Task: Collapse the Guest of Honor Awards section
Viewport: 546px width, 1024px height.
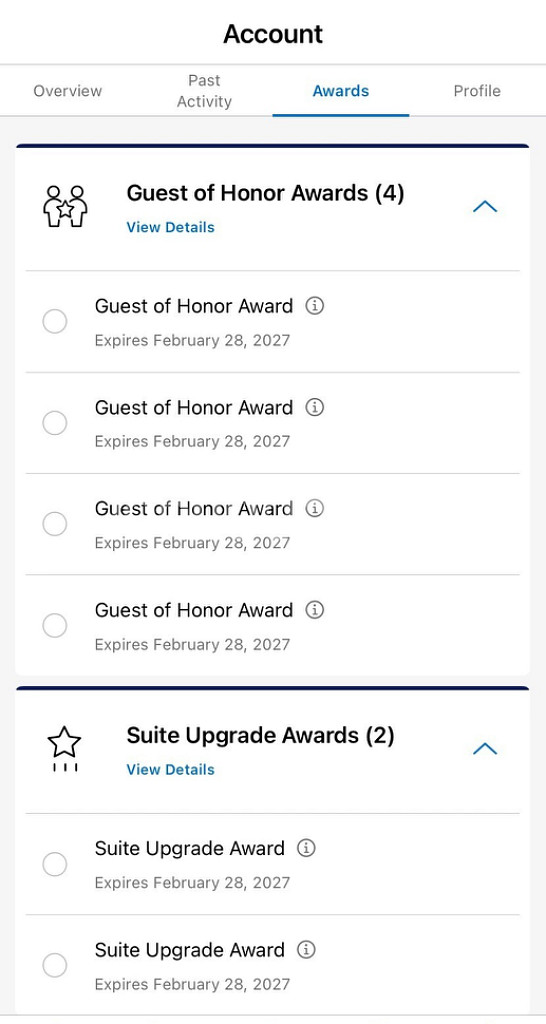Action: 485,207
